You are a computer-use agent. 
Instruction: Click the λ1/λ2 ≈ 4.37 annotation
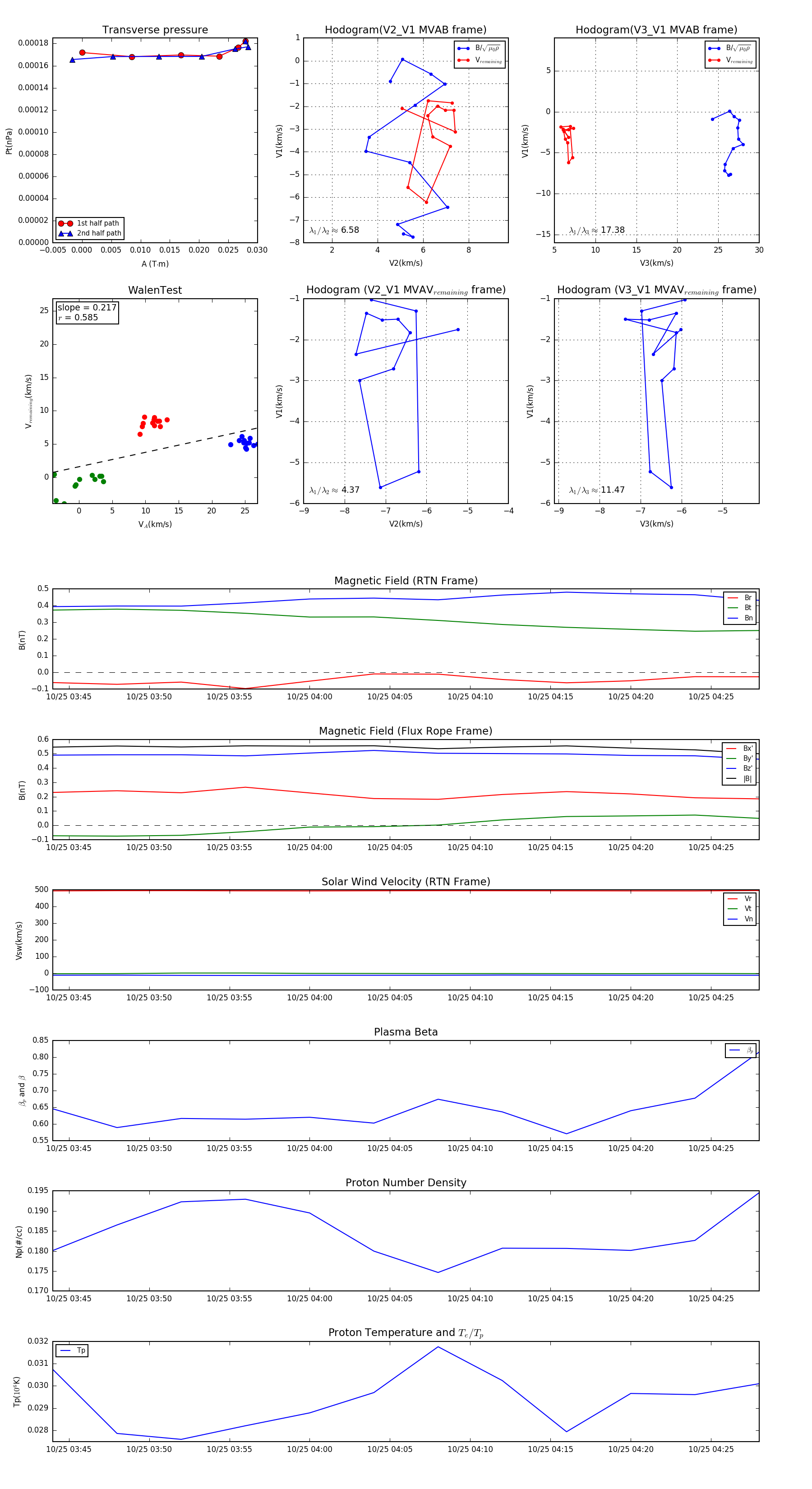334,490
